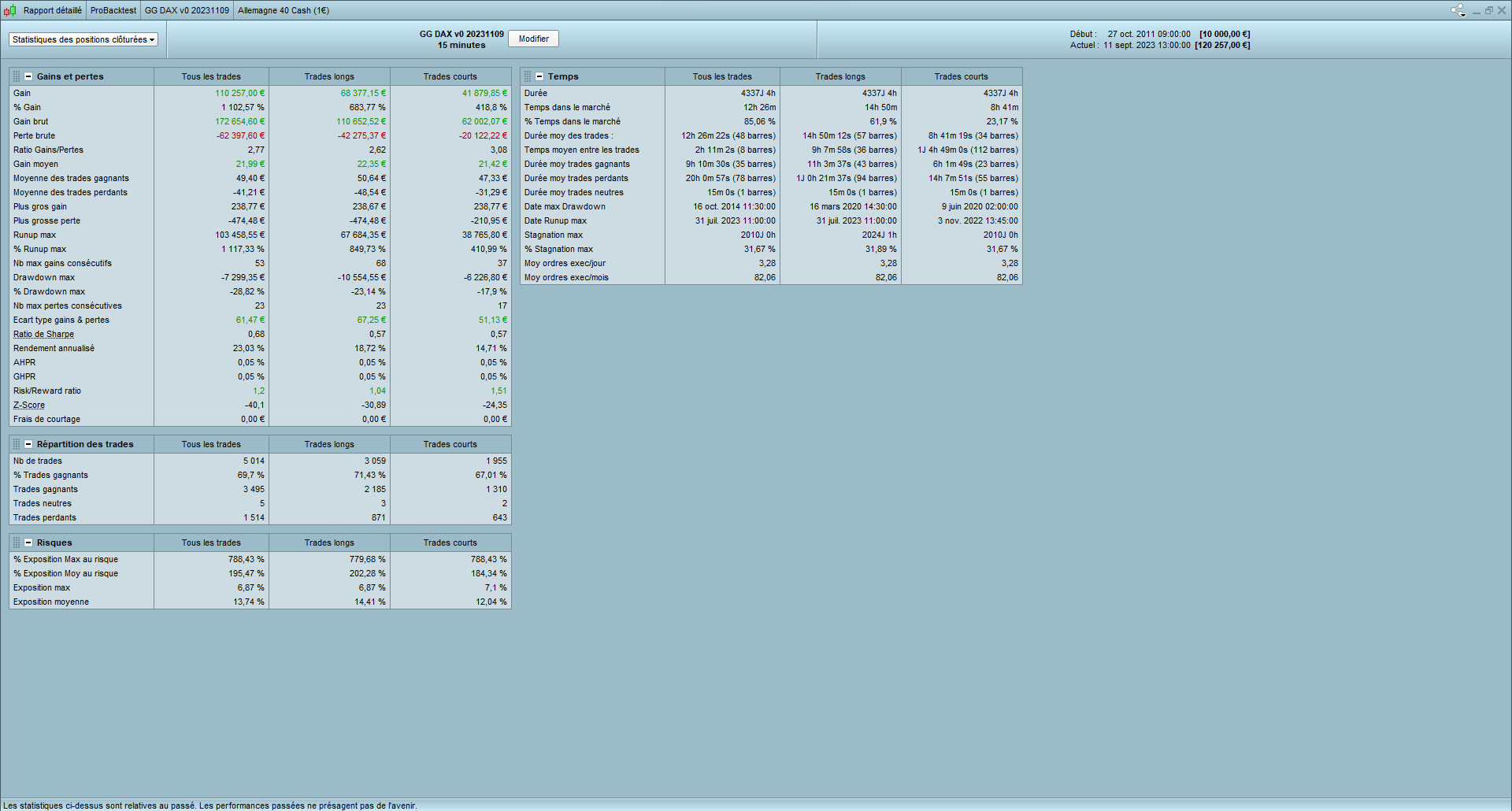
Task: Open Statistiques des positions clôturées dropdown
Action: 83,39
